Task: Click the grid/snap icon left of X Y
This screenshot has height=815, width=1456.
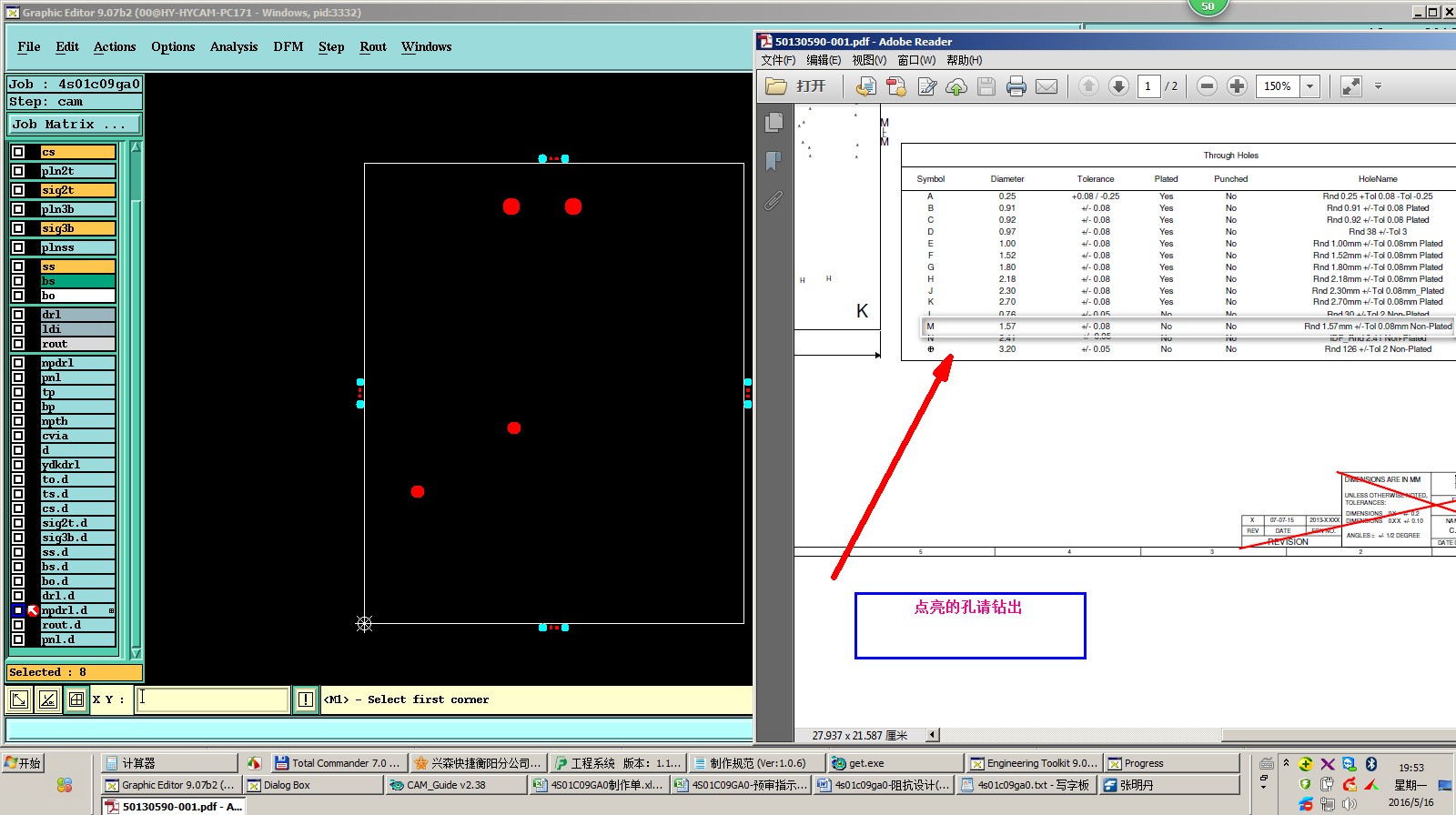Action: coord(76,699)
